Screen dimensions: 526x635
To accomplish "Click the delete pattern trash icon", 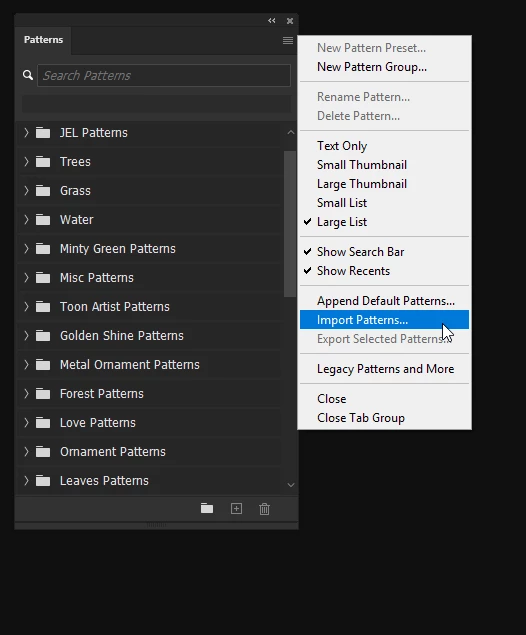I will point(264,509).
